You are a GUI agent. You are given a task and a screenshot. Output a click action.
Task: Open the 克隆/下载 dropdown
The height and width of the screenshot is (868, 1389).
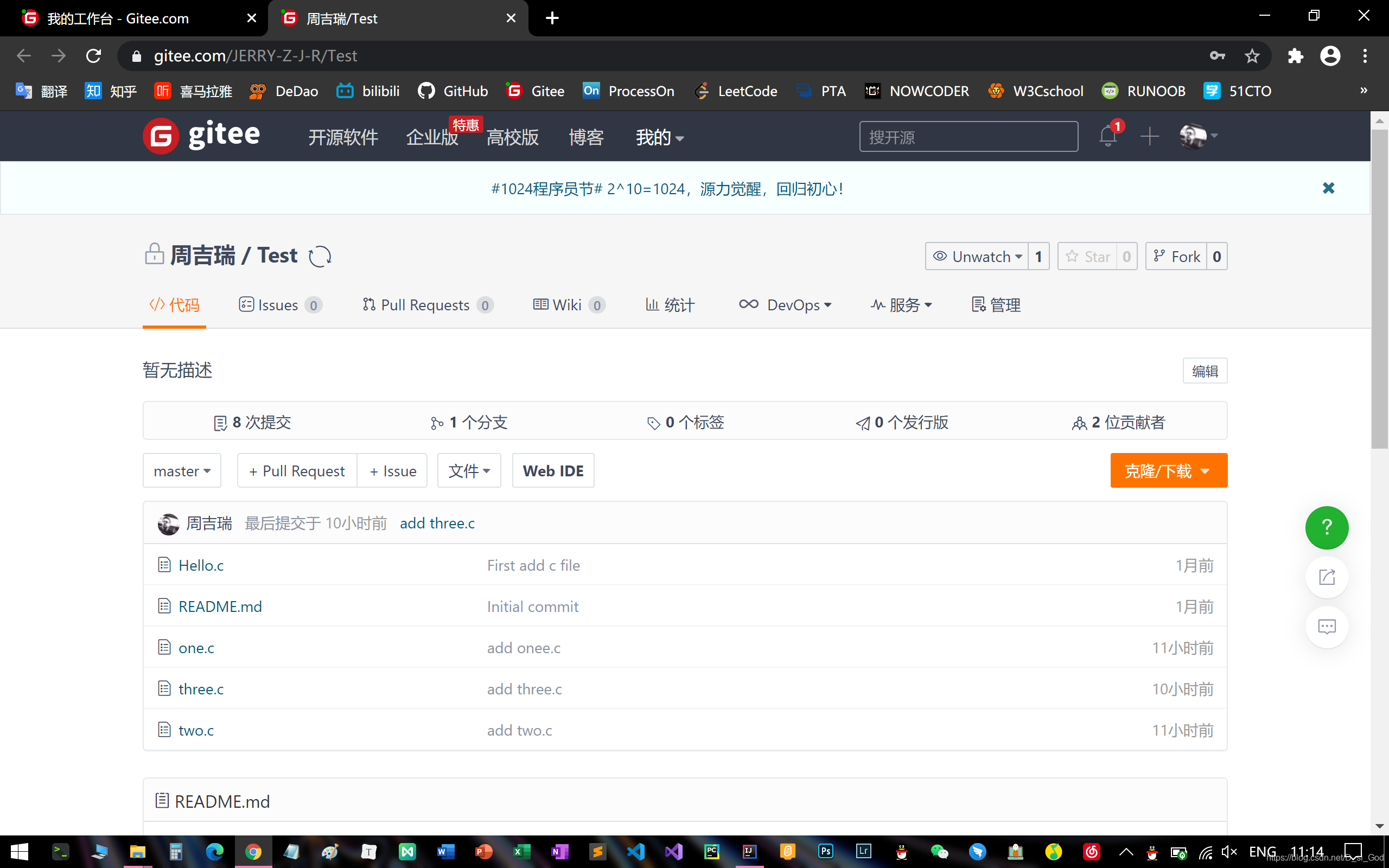point(1168,471)
